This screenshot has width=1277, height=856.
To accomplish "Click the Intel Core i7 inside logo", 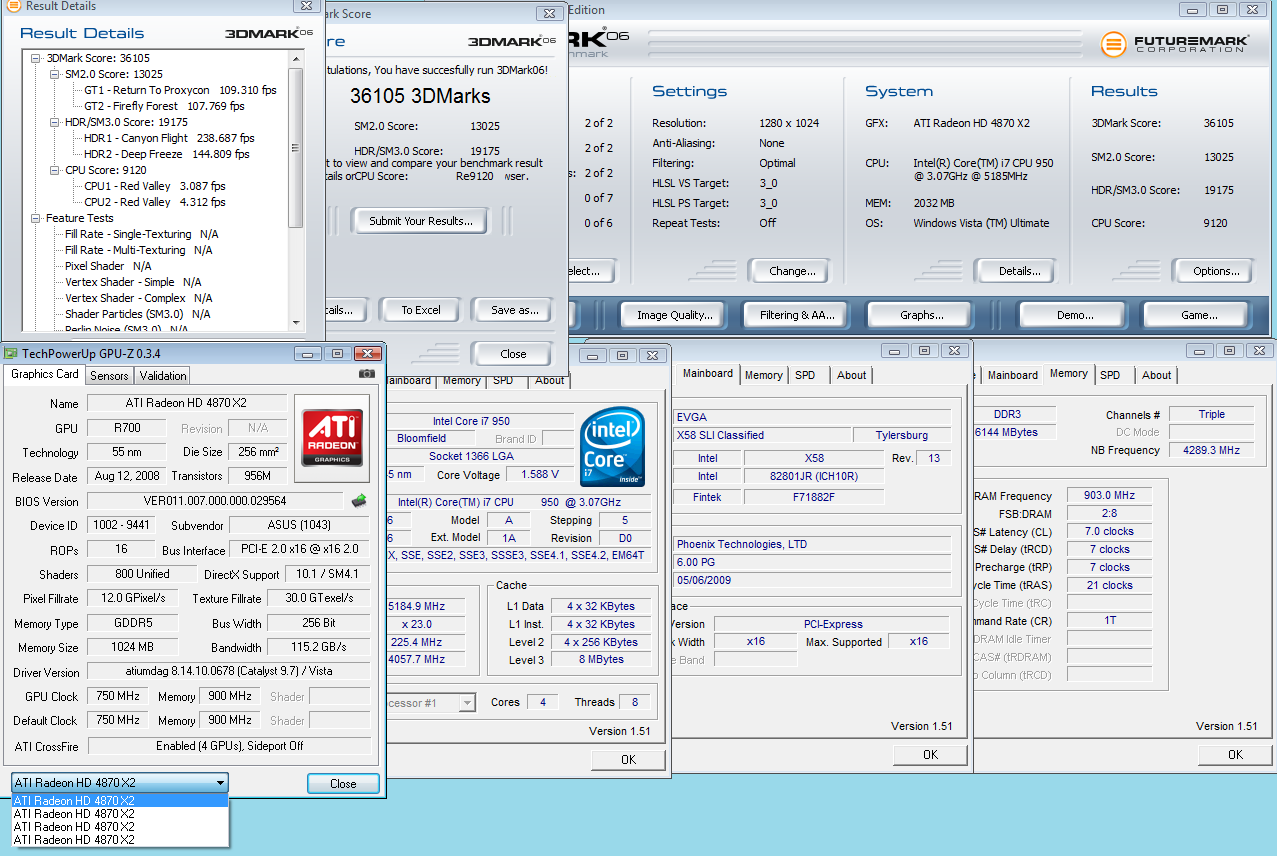I will pyautogui.click(x=612, y=447).
